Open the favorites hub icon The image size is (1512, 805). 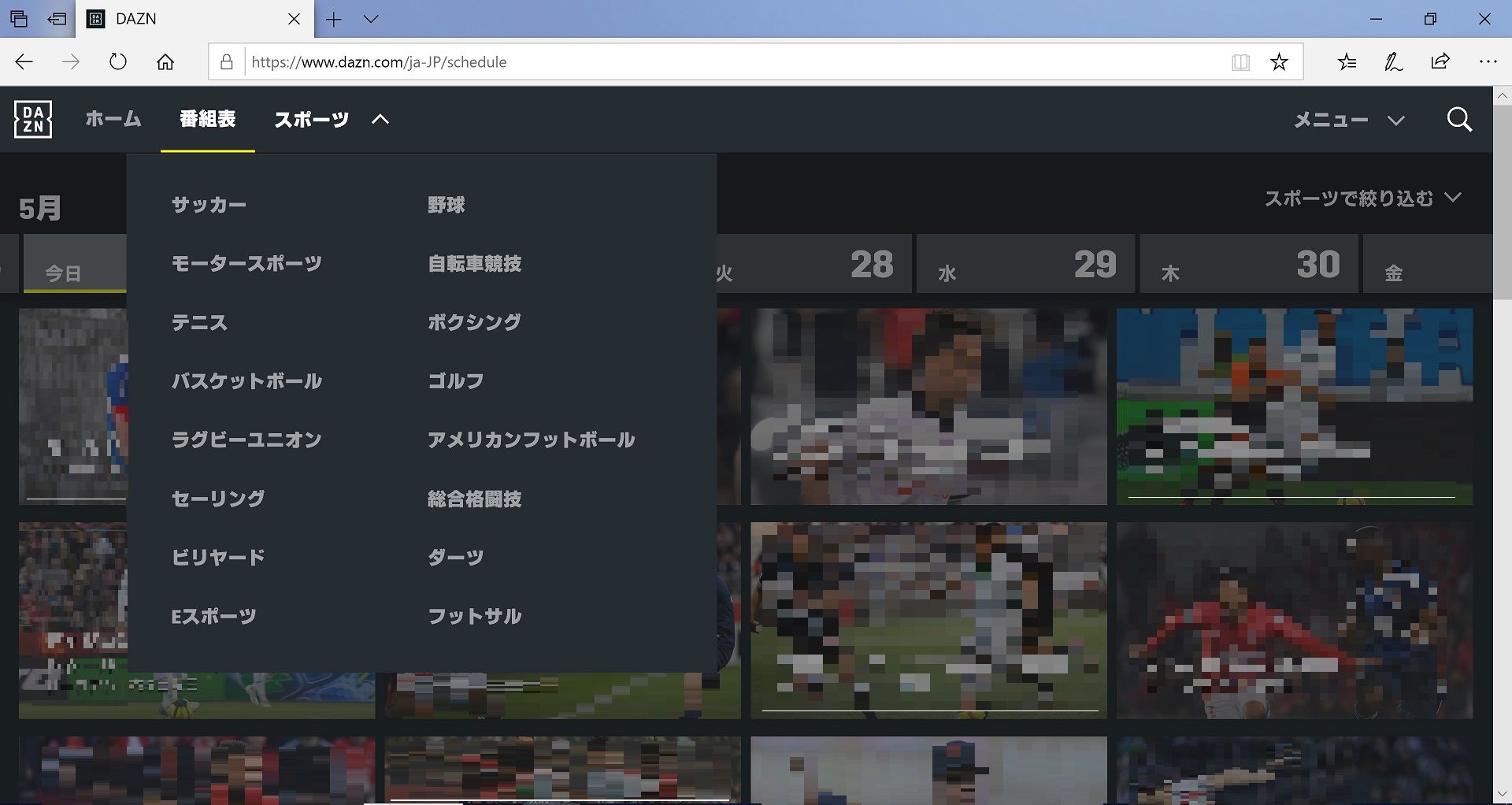[1347, 61]
